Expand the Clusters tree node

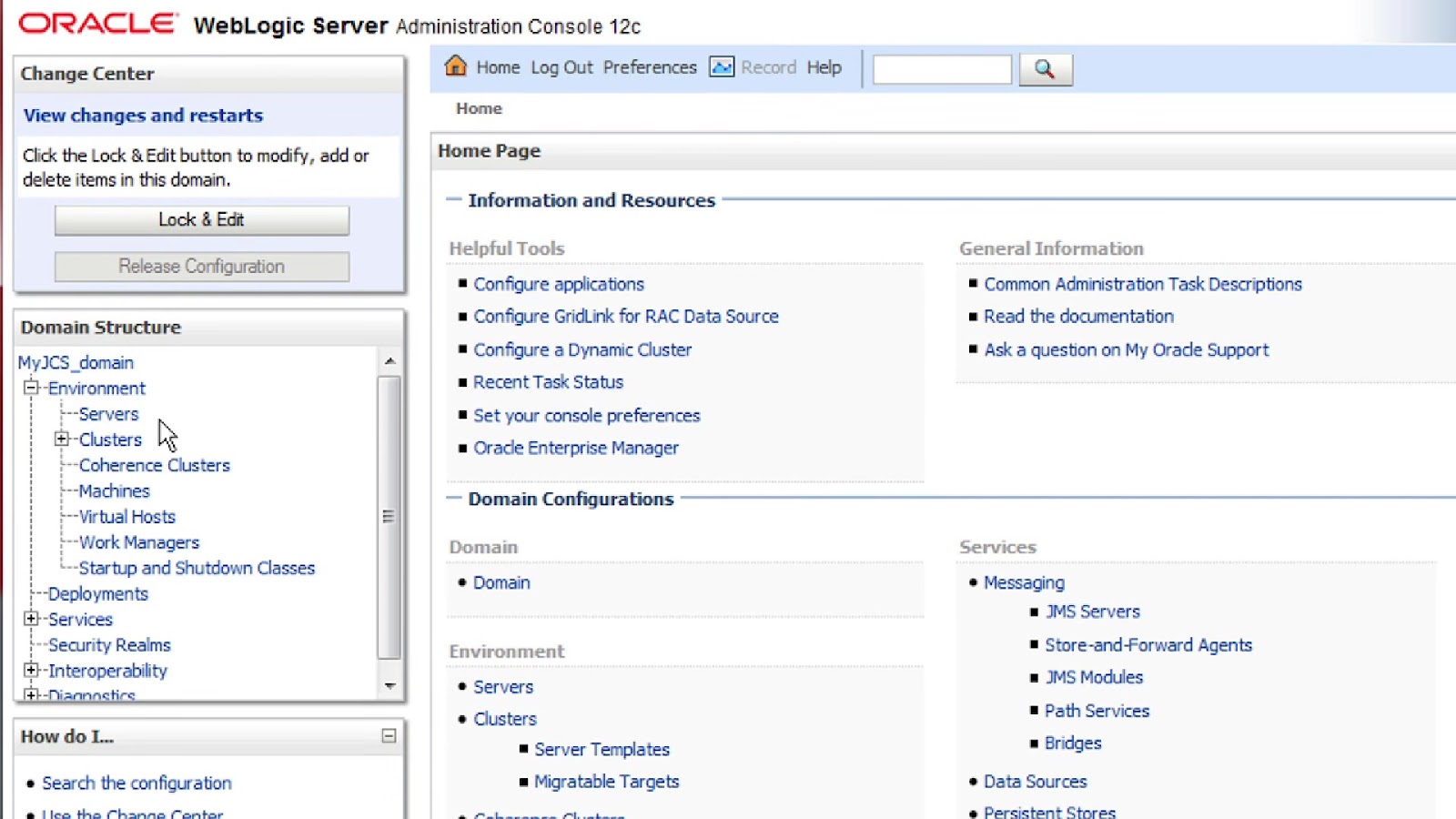click(x=61, y=439)
